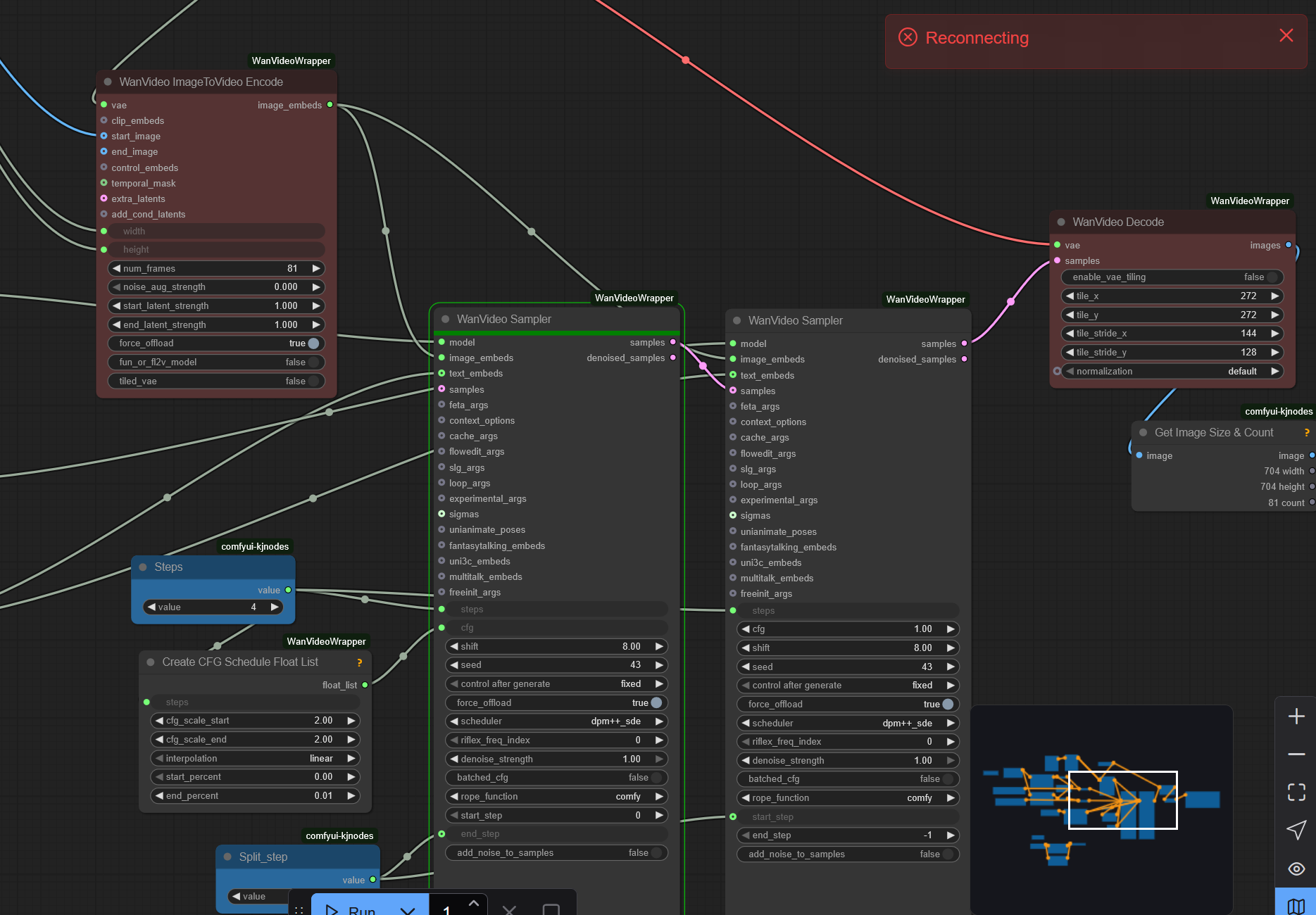Click the vae input dot on WanVideo Decode

click(x=1057, y=245)
